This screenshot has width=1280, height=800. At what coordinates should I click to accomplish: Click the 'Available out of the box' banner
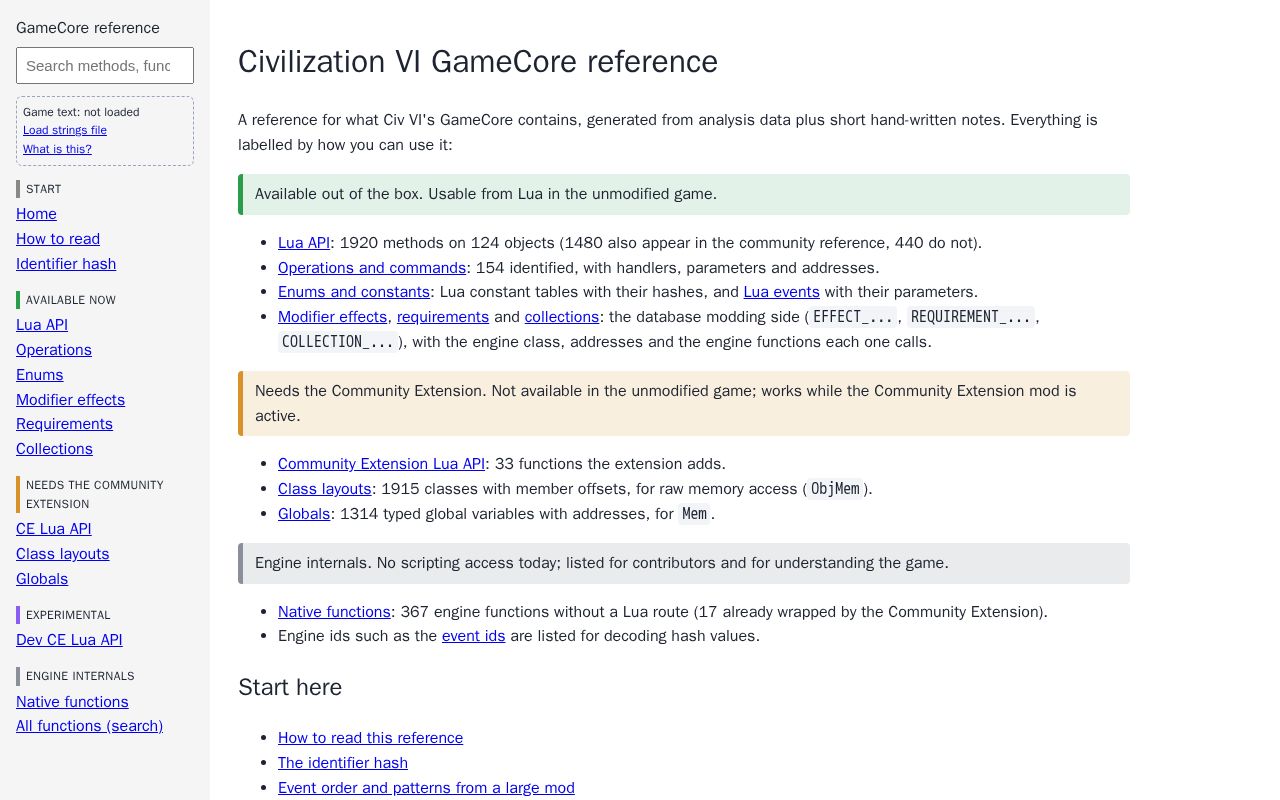pos(684,194)
